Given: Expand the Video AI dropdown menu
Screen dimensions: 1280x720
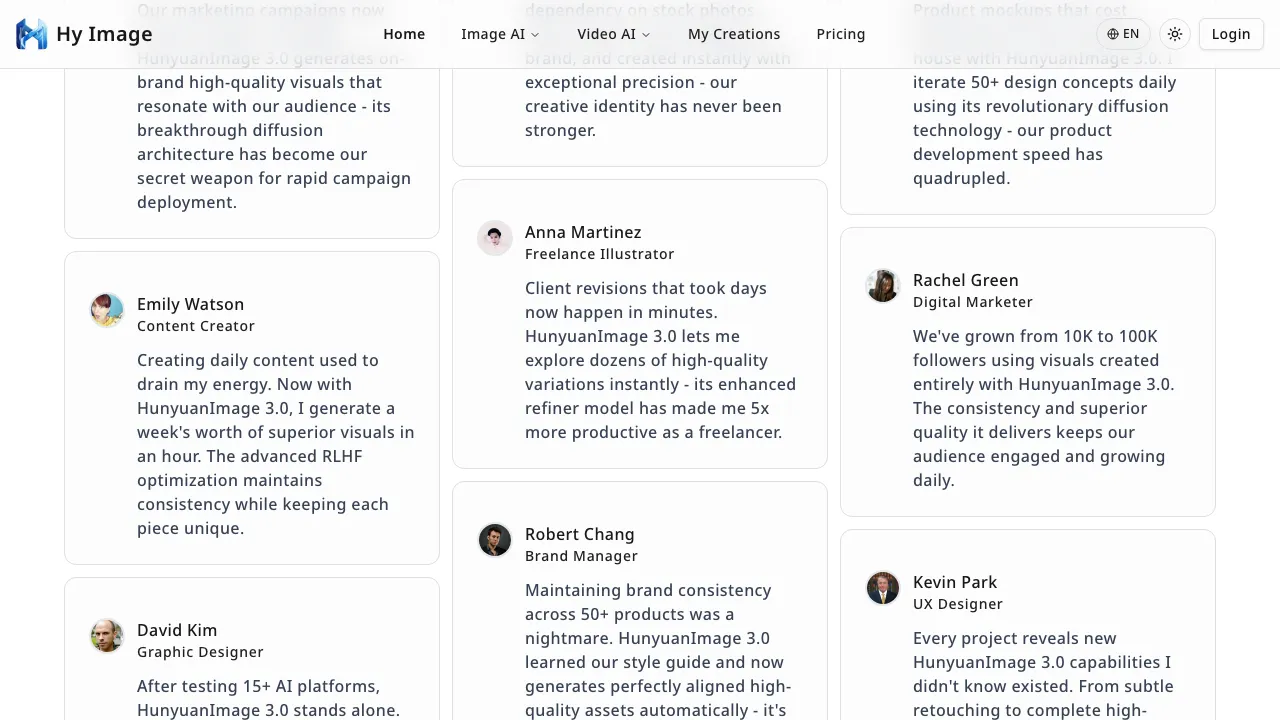Looking at the screenshot, I should pyautogui.click(x=613, y=34).
